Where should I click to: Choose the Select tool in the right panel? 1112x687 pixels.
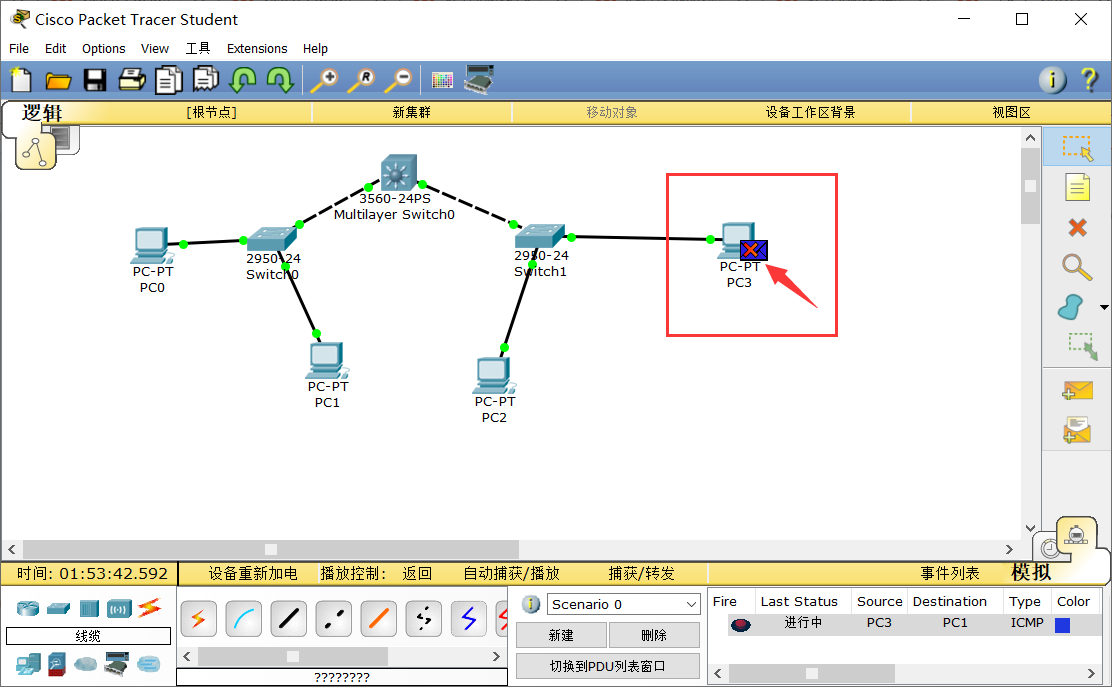1077,147
